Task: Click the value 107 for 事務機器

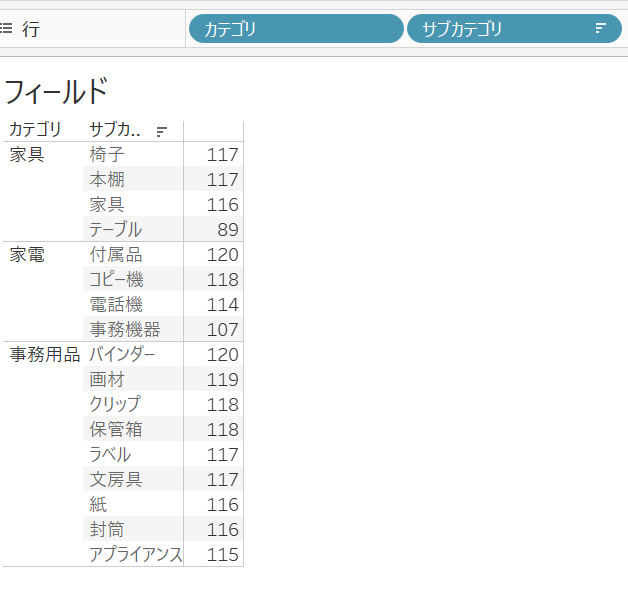Action: pyautogui.click(x=223, y=330)
